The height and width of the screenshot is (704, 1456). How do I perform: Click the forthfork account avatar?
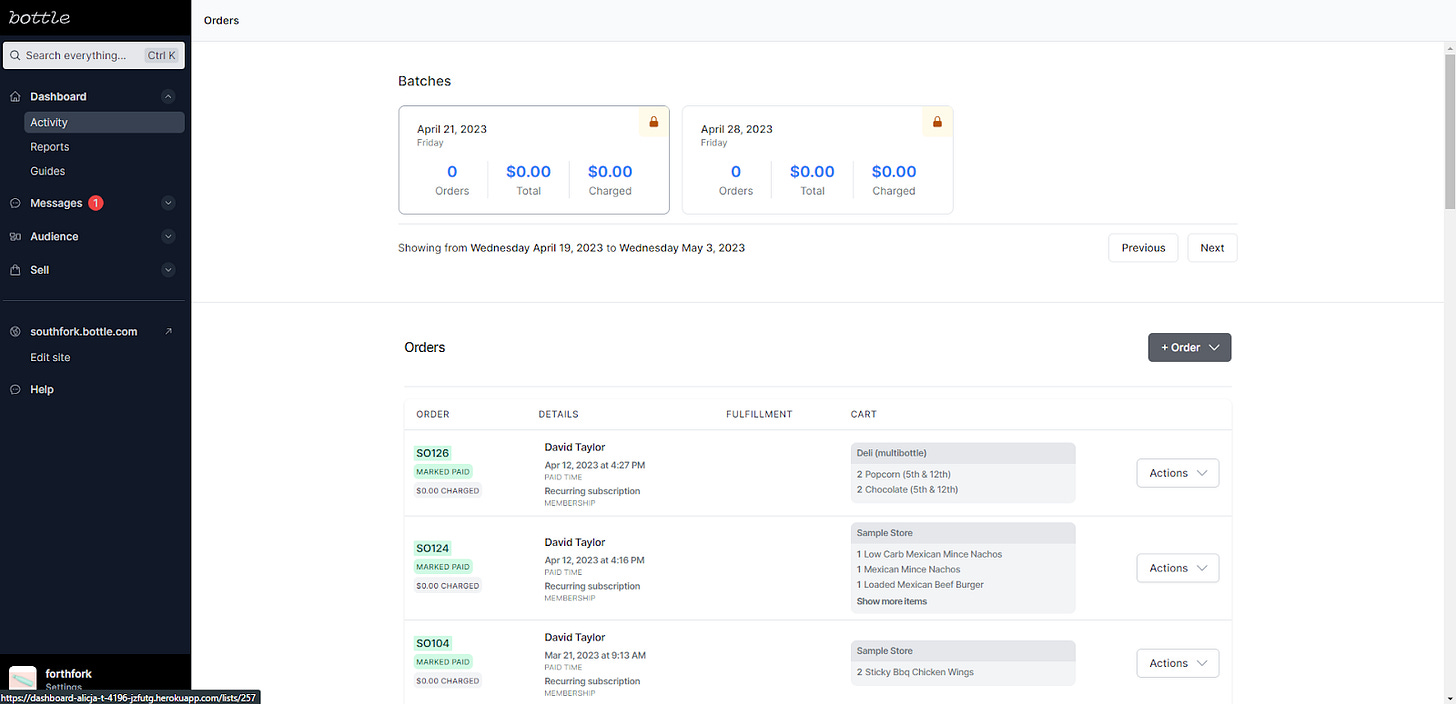tap(23, 680)
